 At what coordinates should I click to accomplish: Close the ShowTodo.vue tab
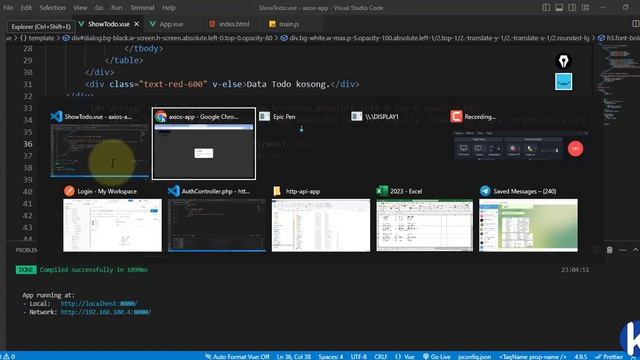tap(137, 24)
